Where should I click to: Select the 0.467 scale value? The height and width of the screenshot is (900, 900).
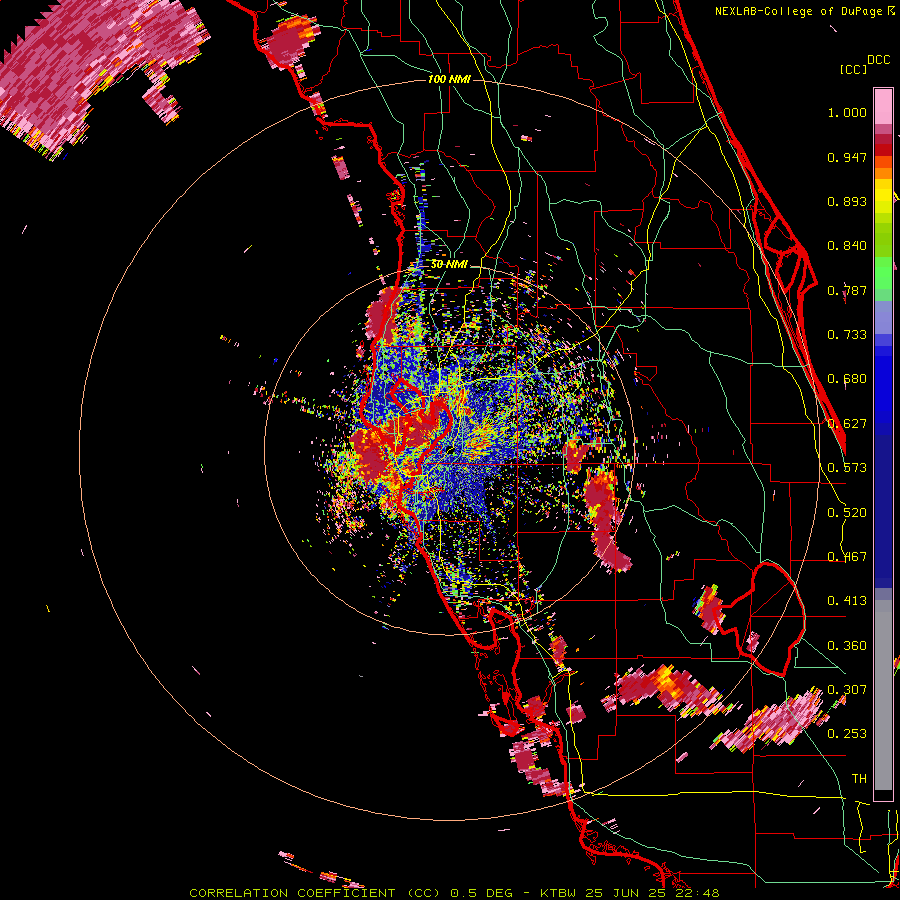coord(847,557)
